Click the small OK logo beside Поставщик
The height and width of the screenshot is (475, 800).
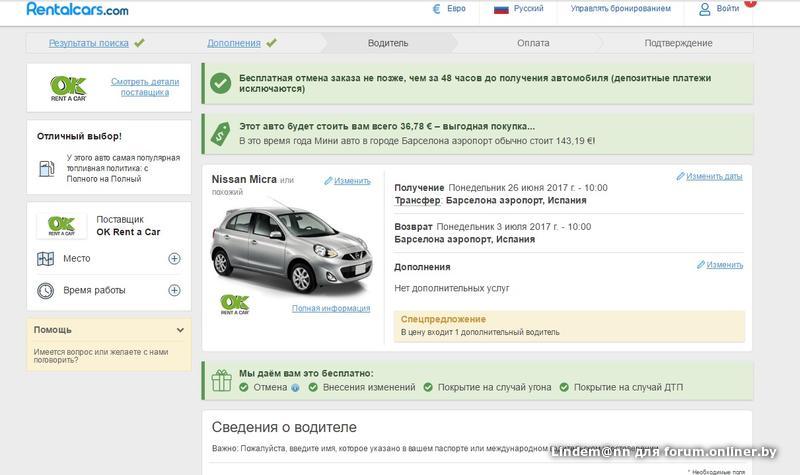pyautogui.click(x=61, y=226)
